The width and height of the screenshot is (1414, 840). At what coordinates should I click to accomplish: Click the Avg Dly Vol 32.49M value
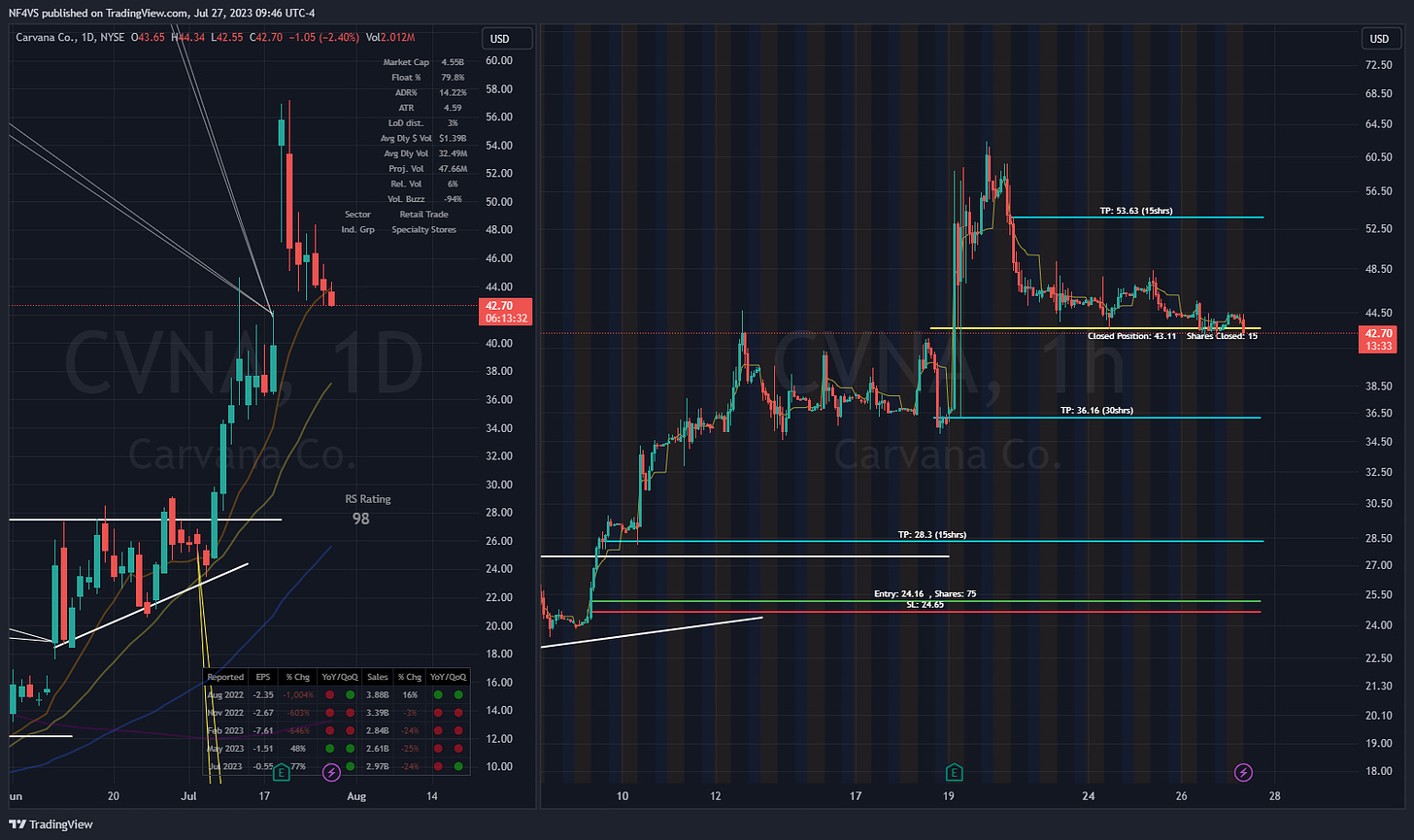[453, 153]
